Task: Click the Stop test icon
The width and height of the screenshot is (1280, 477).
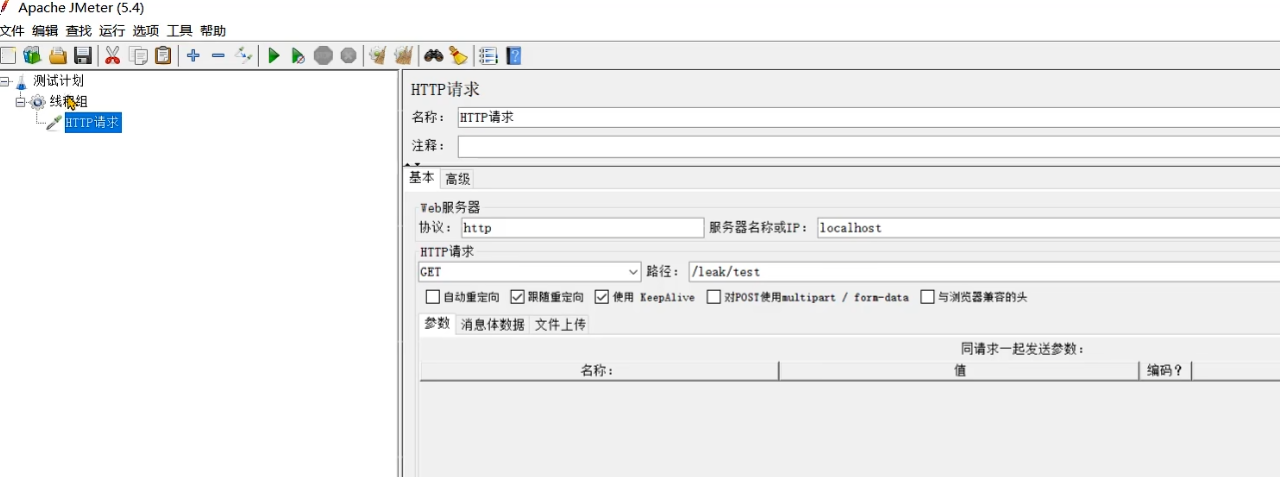Action: 323,56
